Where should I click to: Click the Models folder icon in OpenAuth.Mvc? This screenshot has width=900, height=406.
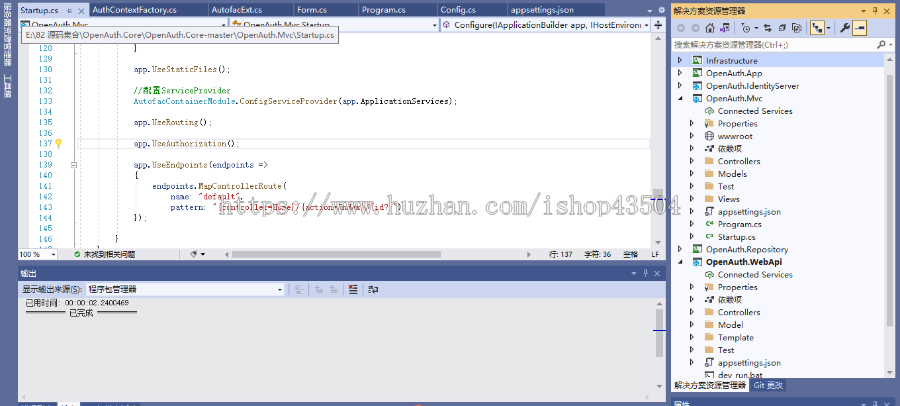click(708, 173)
